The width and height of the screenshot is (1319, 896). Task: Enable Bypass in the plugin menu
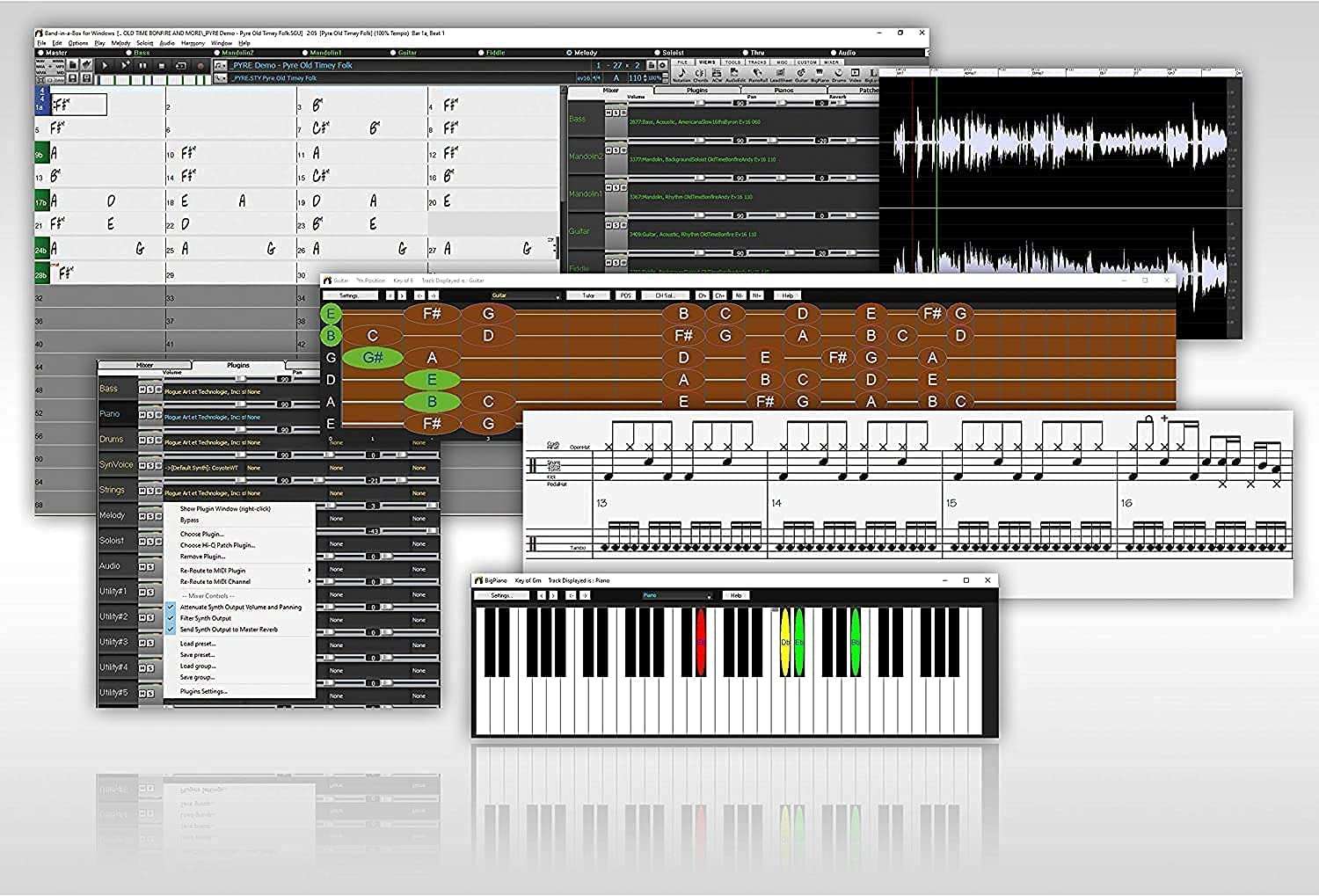point(190,521)
